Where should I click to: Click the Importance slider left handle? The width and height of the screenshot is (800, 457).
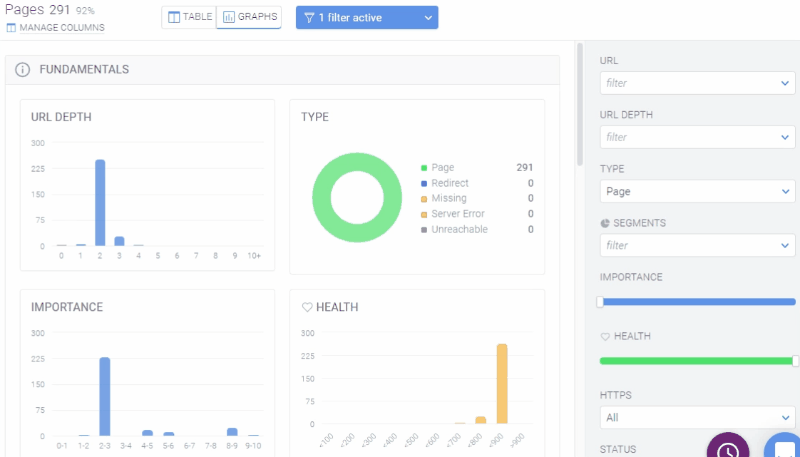(600, 302)
